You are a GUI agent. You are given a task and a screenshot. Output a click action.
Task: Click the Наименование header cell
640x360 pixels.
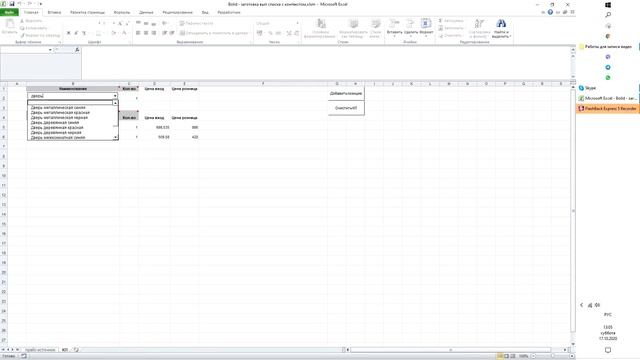point(73,89)
